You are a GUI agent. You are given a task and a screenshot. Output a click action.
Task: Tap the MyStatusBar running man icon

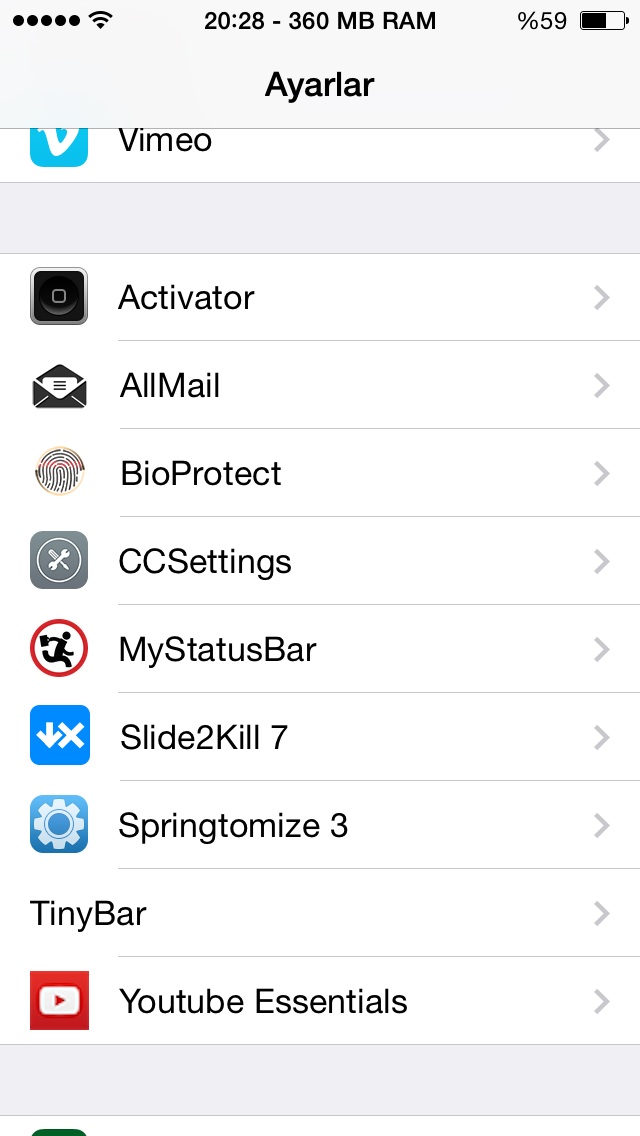pos(59,648)
